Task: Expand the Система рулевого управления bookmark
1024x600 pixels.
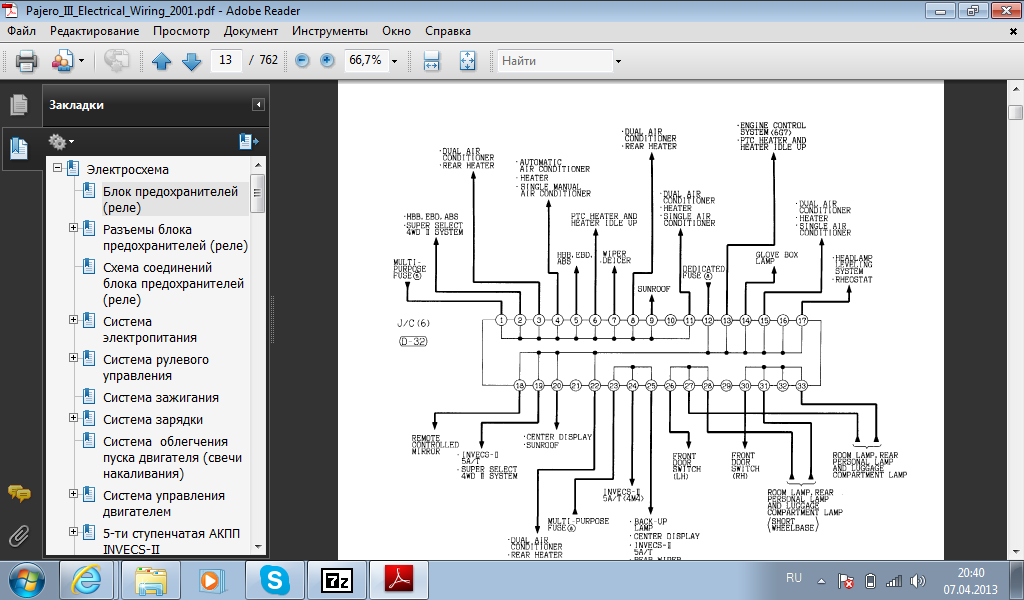Action: point(74,358)
